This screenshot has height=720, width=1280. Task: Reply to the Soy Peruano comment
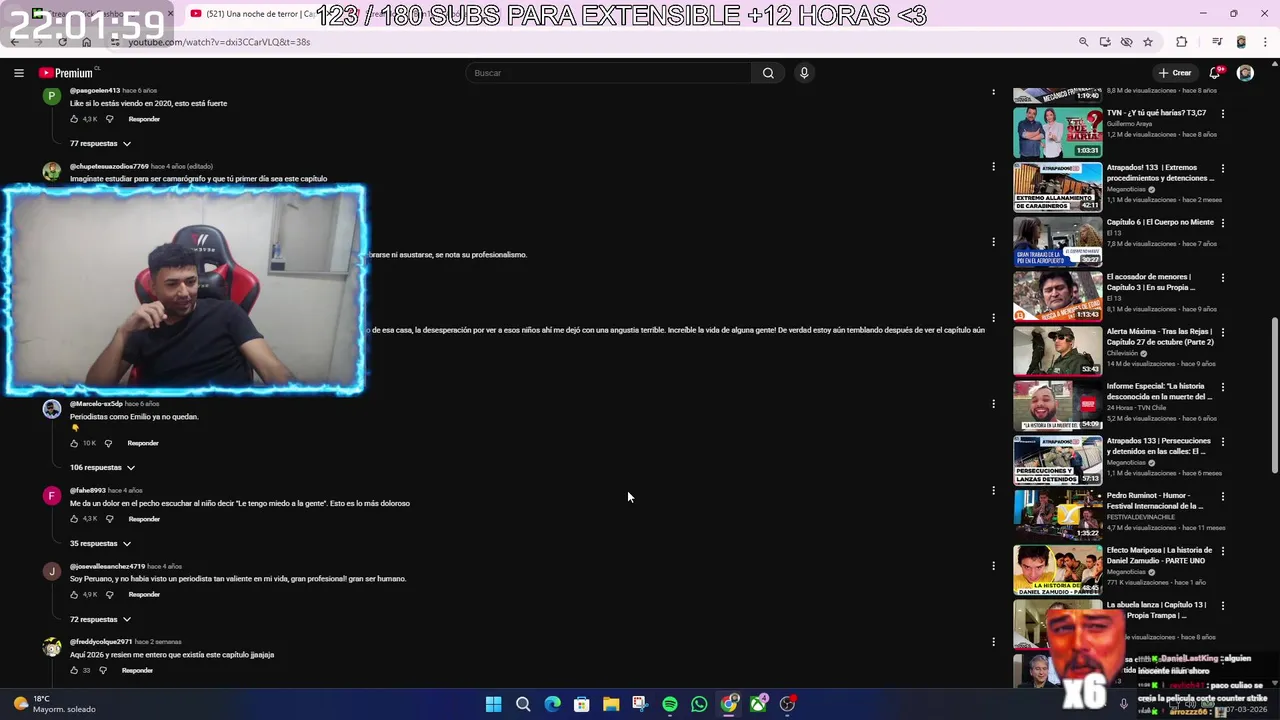tap(144, 594)
